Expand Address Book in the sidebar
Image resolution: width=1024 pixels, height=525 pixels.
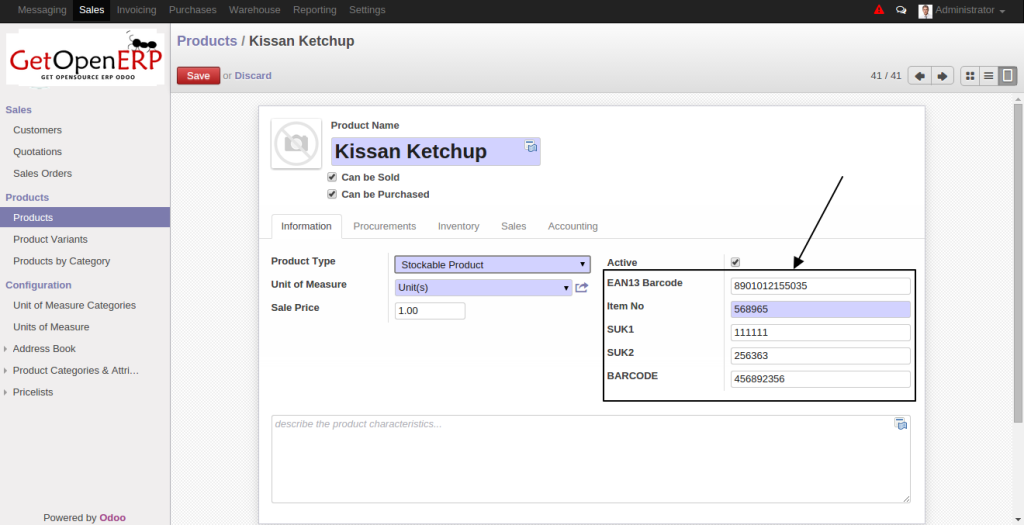[x=44, y=349]
